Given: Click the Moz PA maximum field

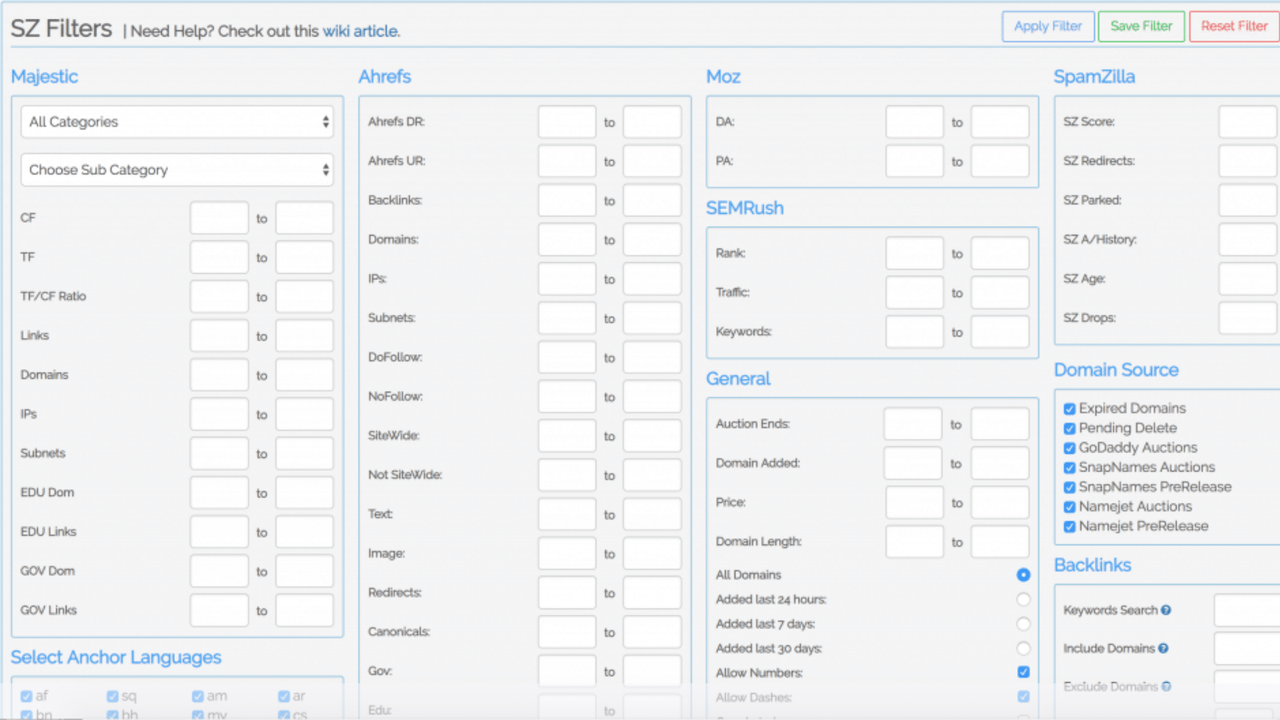Looking at the screenshot, I should point(1000,161).
